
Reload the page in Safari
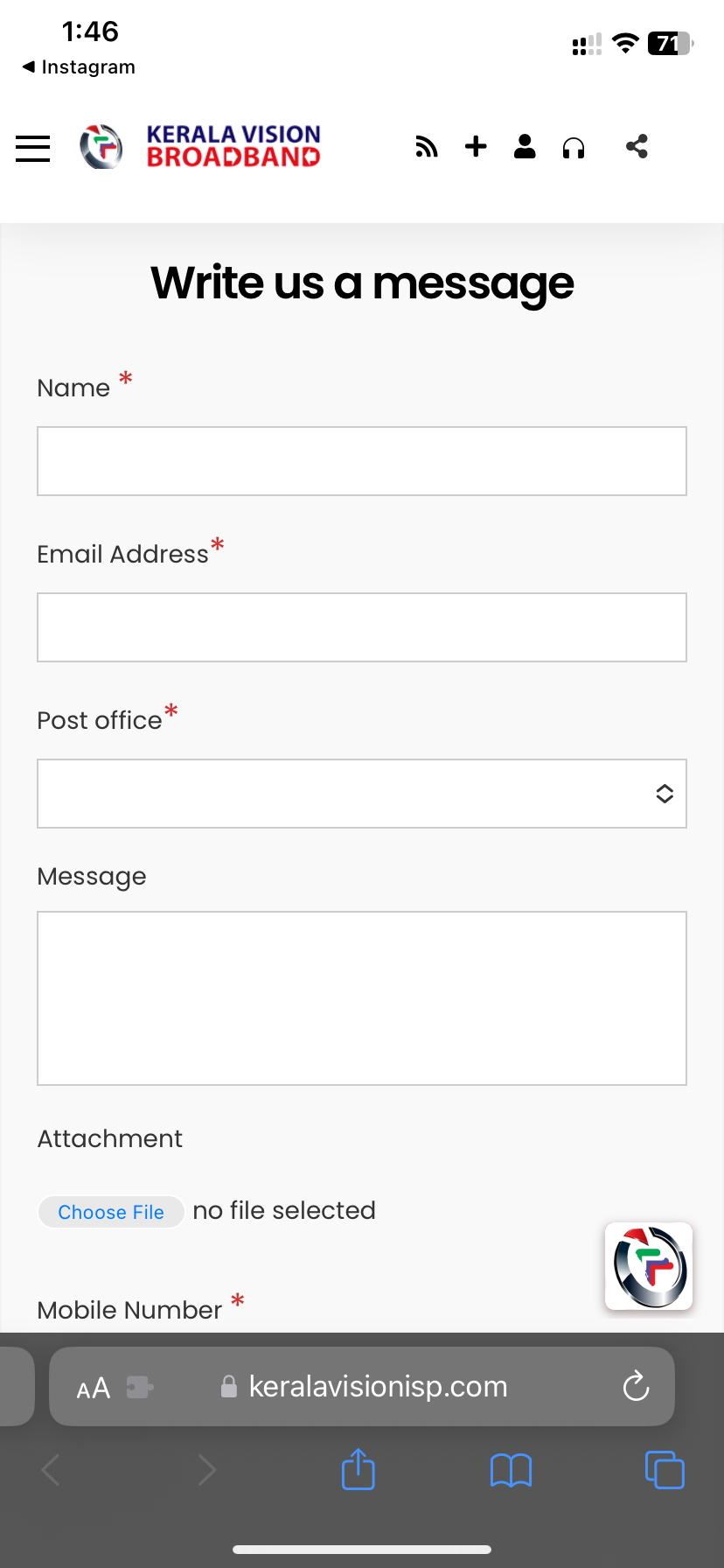(x=636, y=1386)
